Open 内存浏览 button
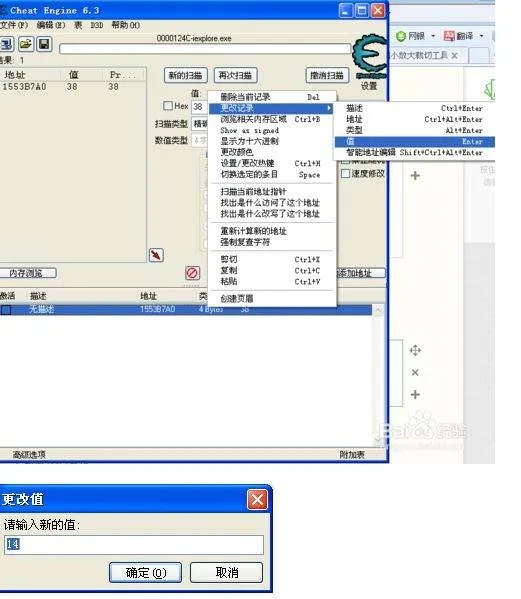 coord(28,273)
